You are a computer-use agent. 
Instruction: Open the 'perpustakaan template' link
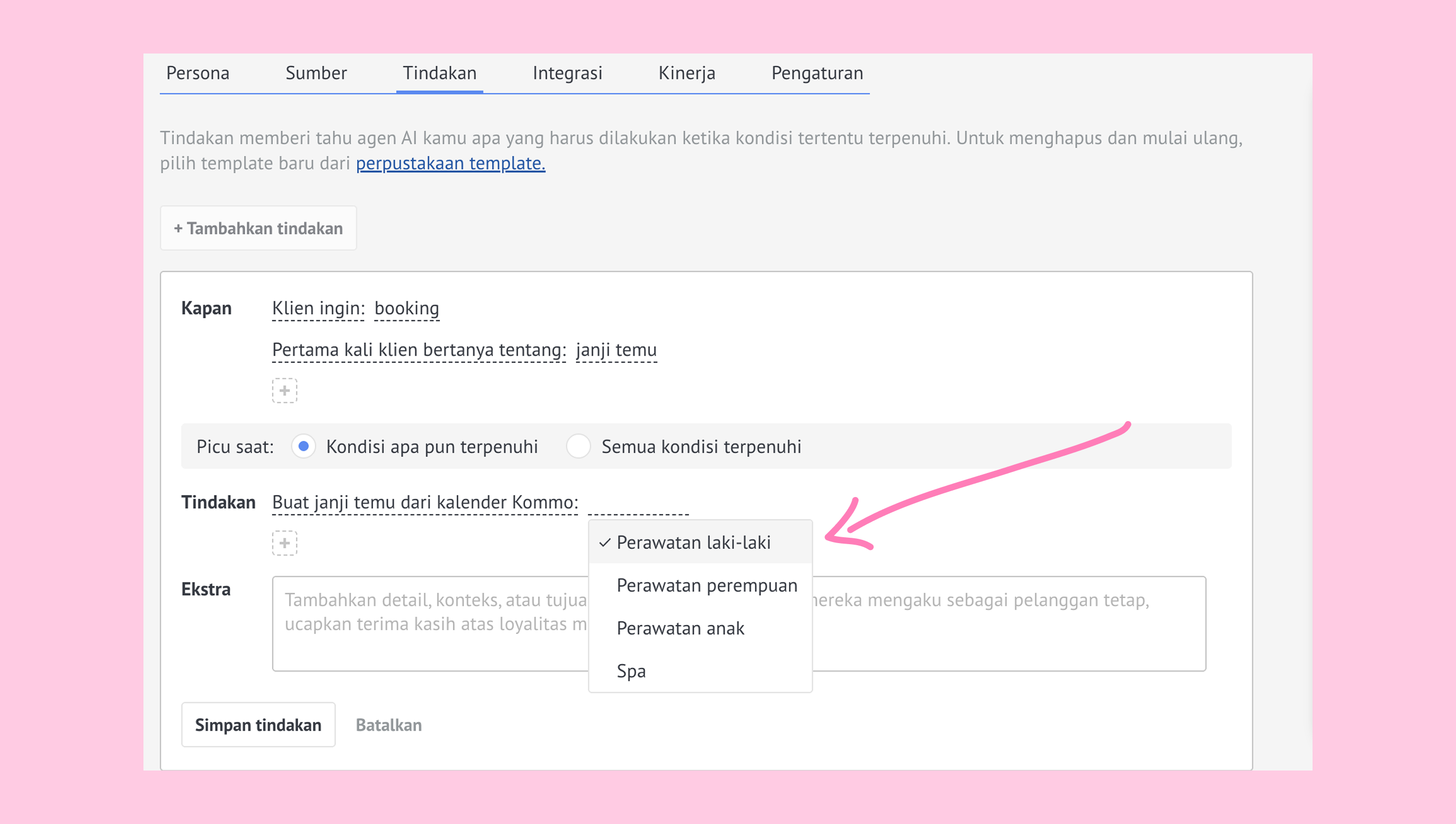tap(450, 163)
